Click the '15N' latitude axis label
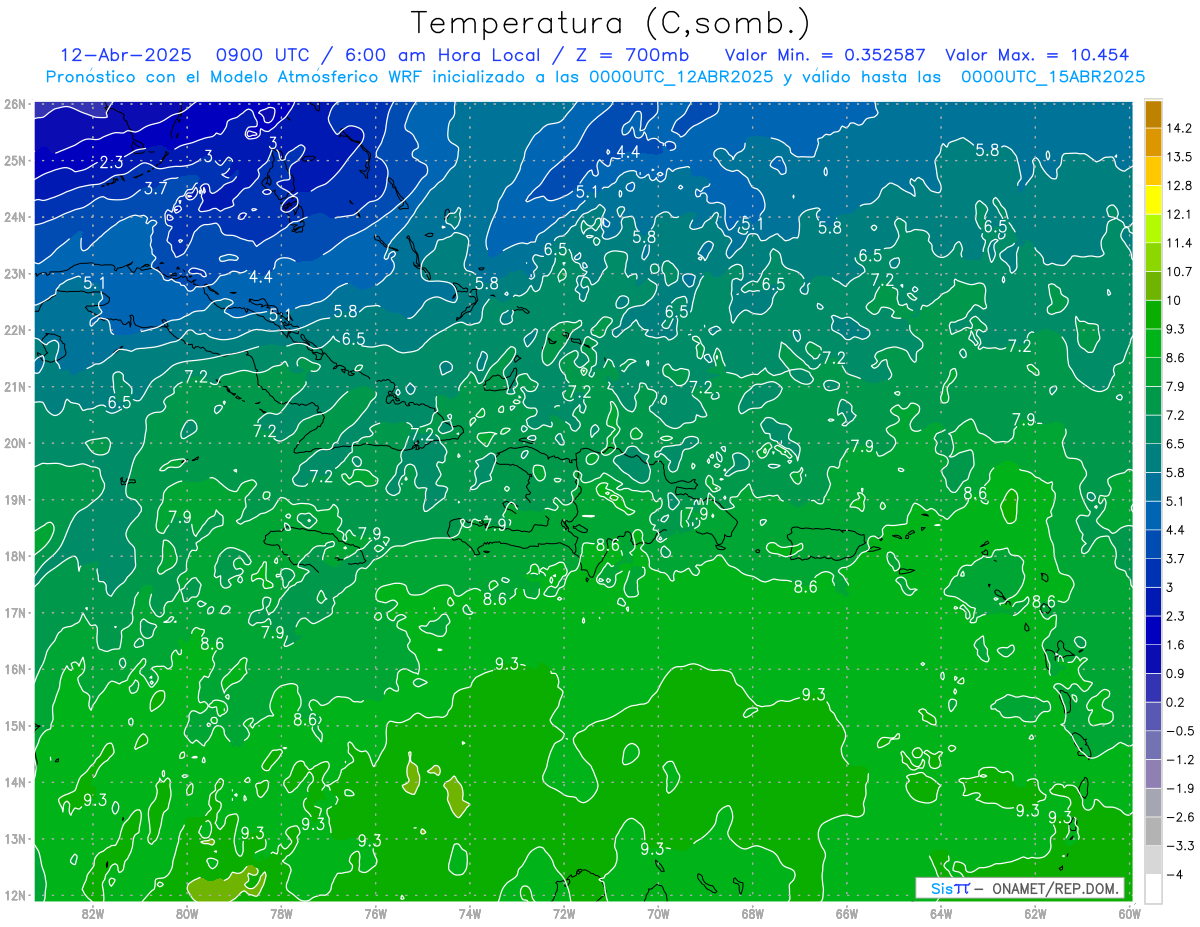The image size is (1200, 927). [14, 725]
